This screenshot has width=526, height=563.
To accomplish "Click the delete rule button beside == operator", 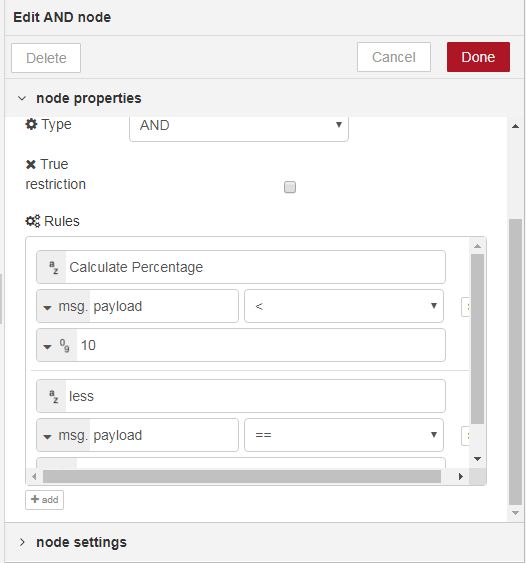I will pos(466,436).
